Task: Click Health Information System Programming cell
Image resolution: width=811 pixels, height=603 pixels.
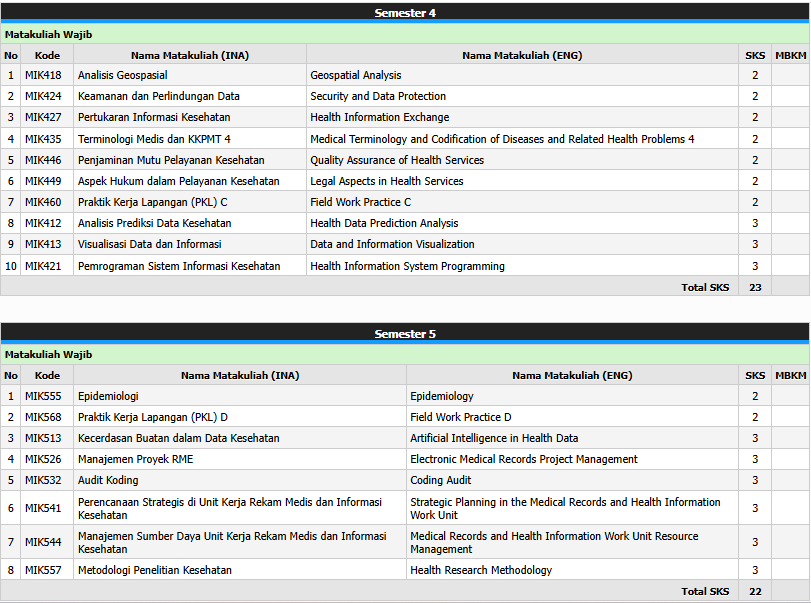Action: point(407,266)
